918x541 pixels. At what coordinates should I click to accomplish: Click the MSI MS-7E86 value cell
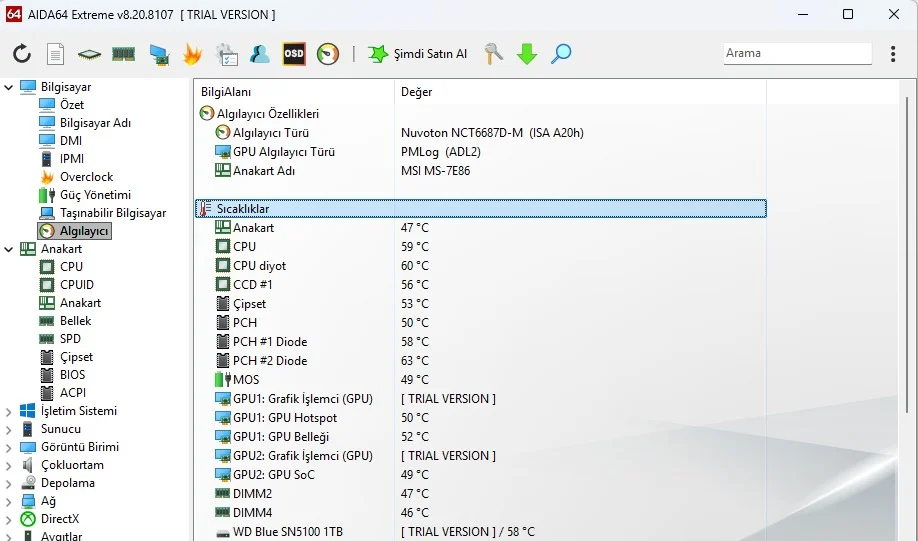[436, 171]
